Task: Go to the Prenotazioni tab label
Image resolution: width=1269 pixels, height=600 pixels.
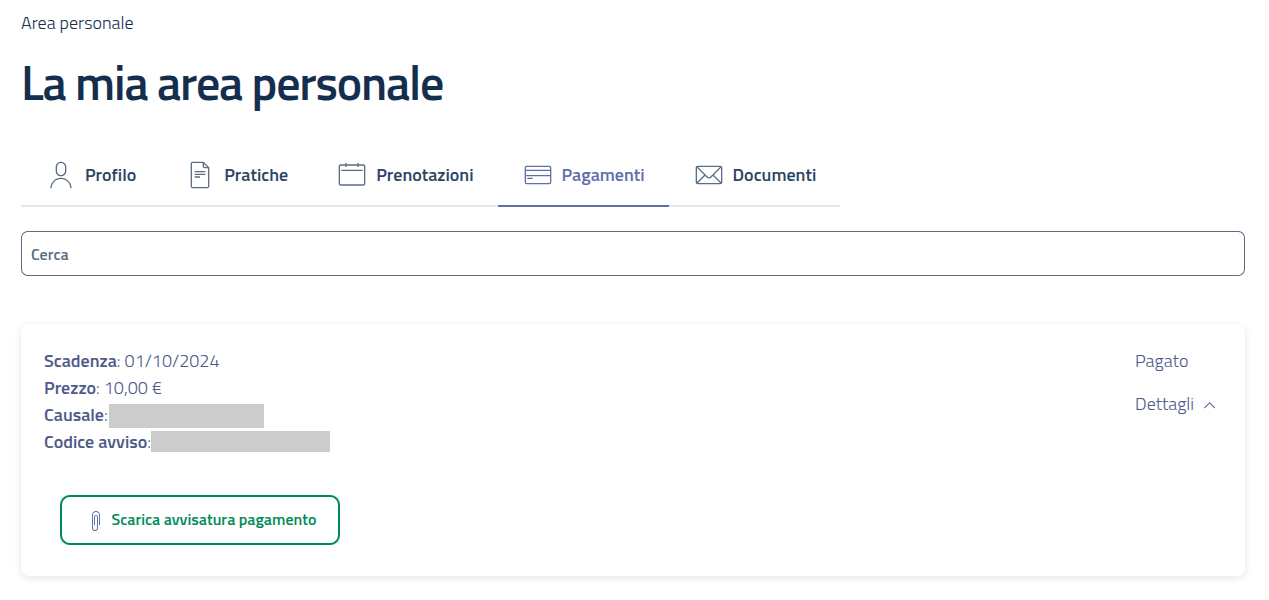Action: pyautogui.click(x=425, y=175)
